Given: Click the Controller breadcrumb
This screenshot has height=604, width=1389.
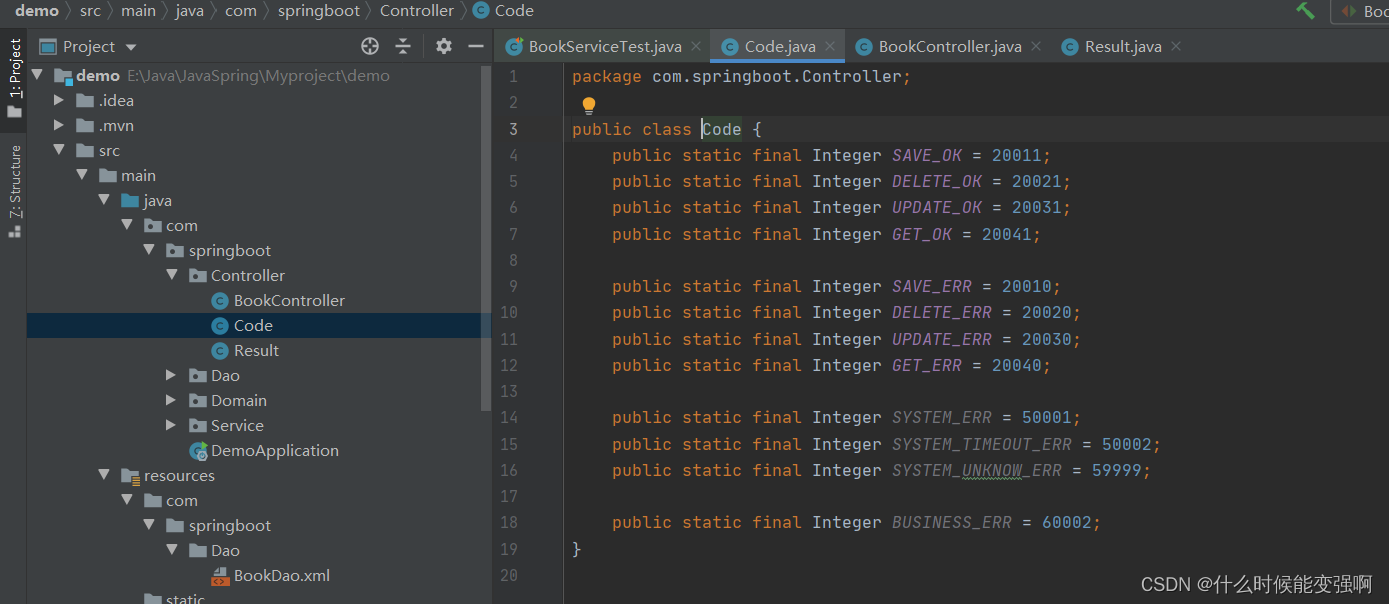Looking at the screenshot, I should [x=417, y=10].
